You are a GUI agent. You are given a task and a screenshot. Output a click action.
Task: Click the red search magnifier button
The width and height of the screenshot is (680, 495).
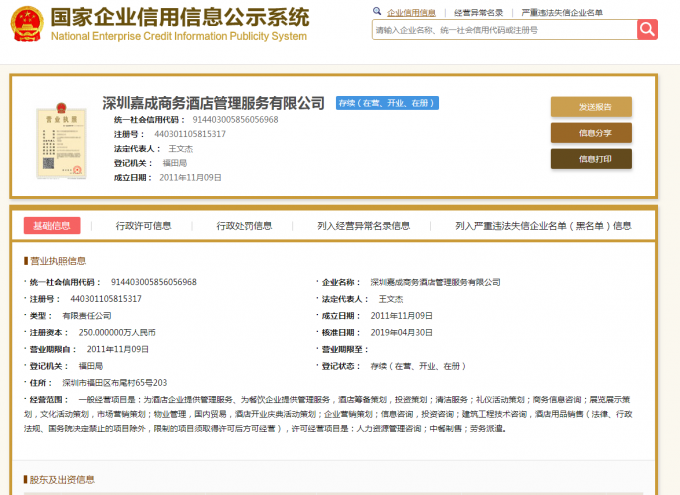click(x=647, y=30)
